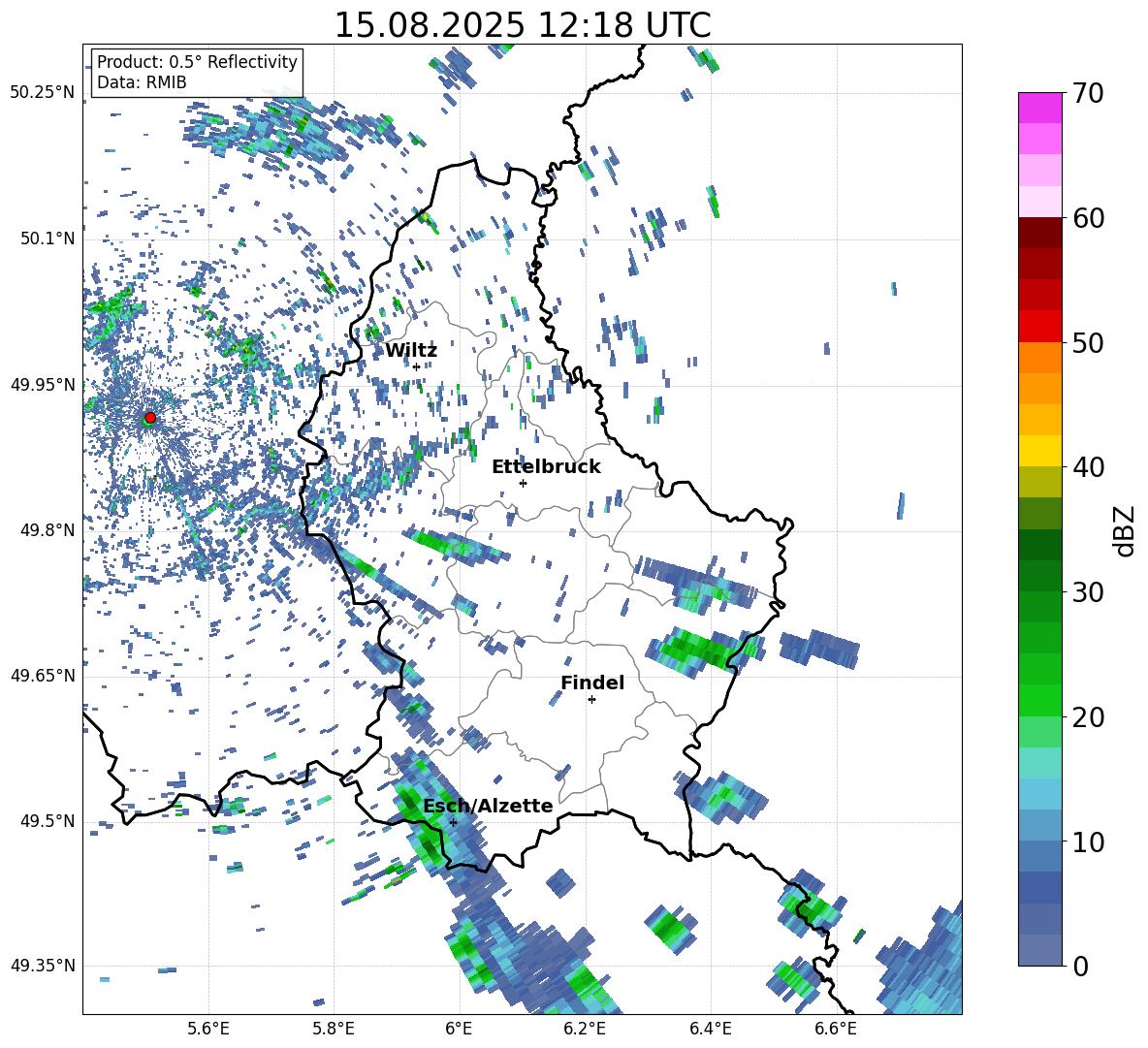
Task: Click the 30 tick label on colorbar
Action: pyautogui.click(x=1088, y=592)
